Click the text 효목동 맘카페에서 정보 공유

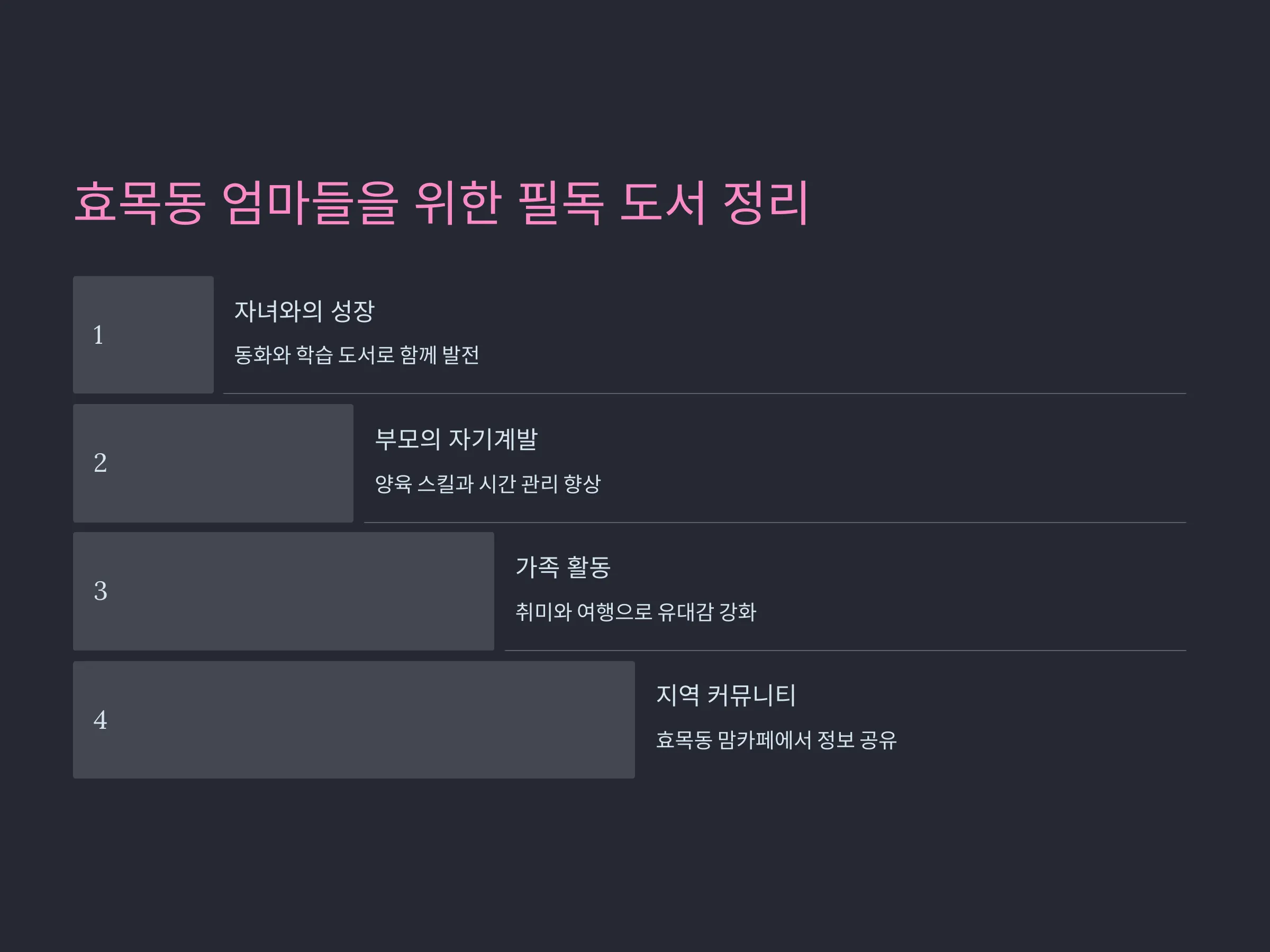pyautogui.click(x=776, y=740)
